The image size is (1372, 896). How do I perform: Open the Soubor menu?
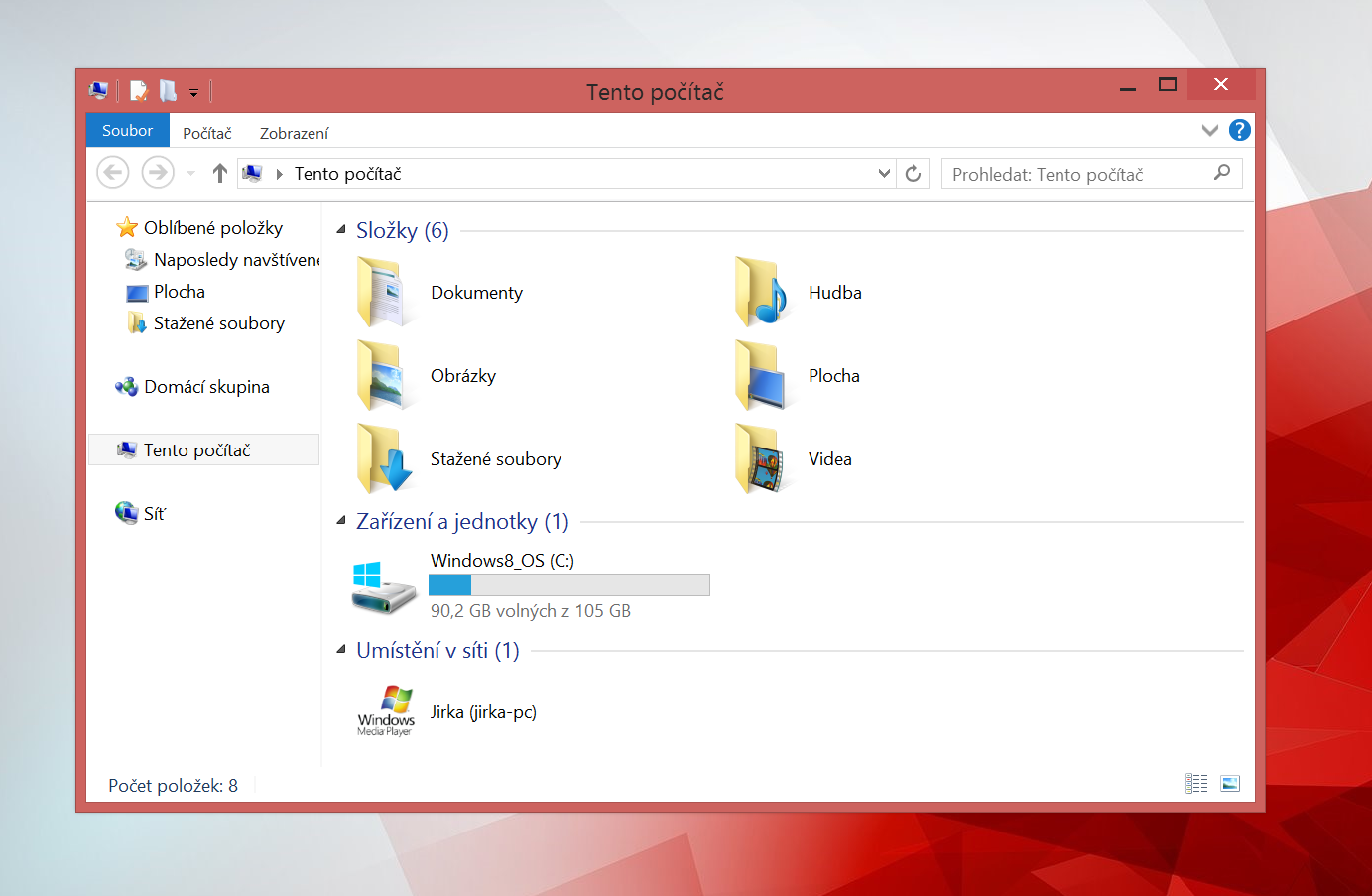pos(128,130)
